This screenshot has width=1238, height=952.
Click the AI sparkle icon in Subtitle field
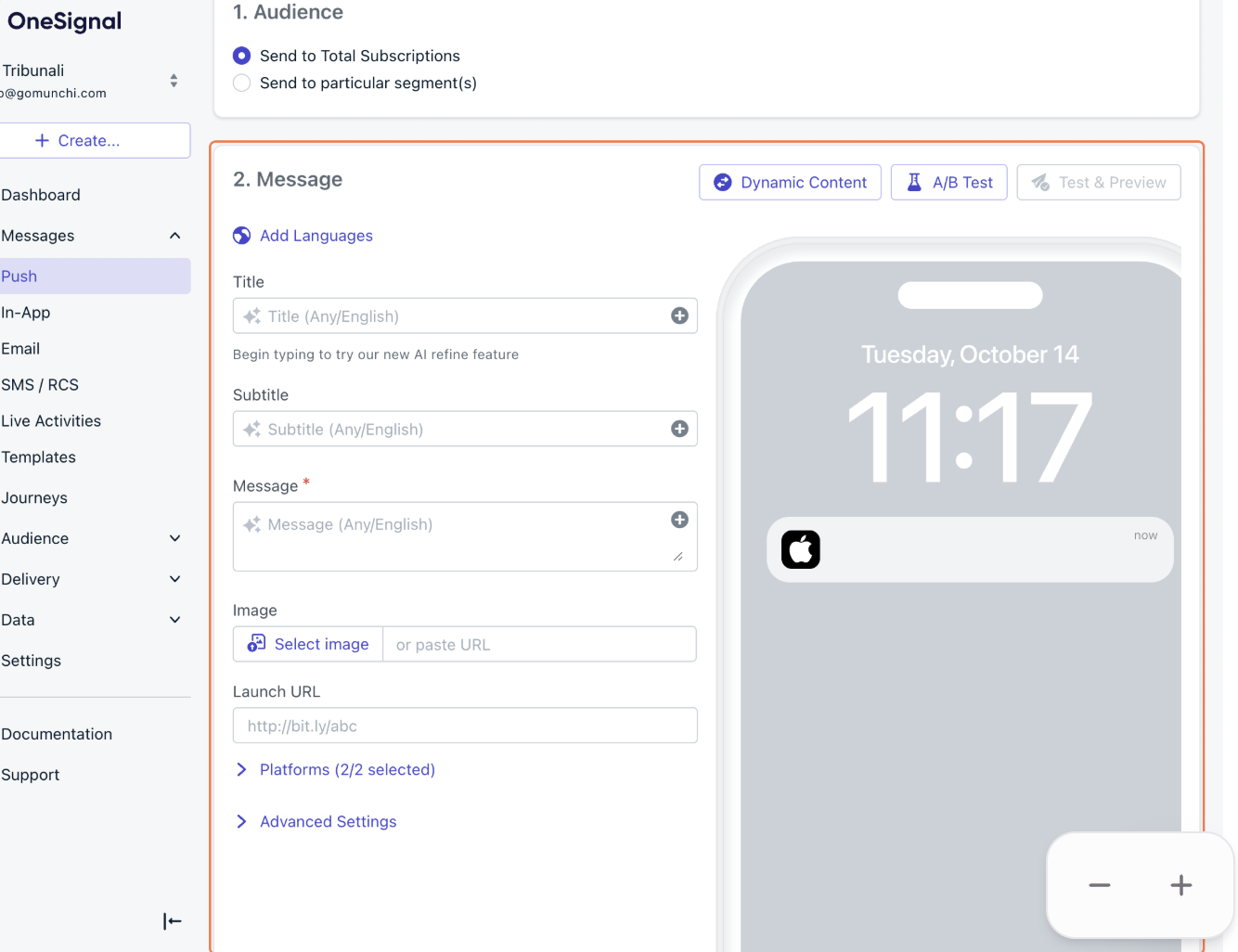point(251,430)
